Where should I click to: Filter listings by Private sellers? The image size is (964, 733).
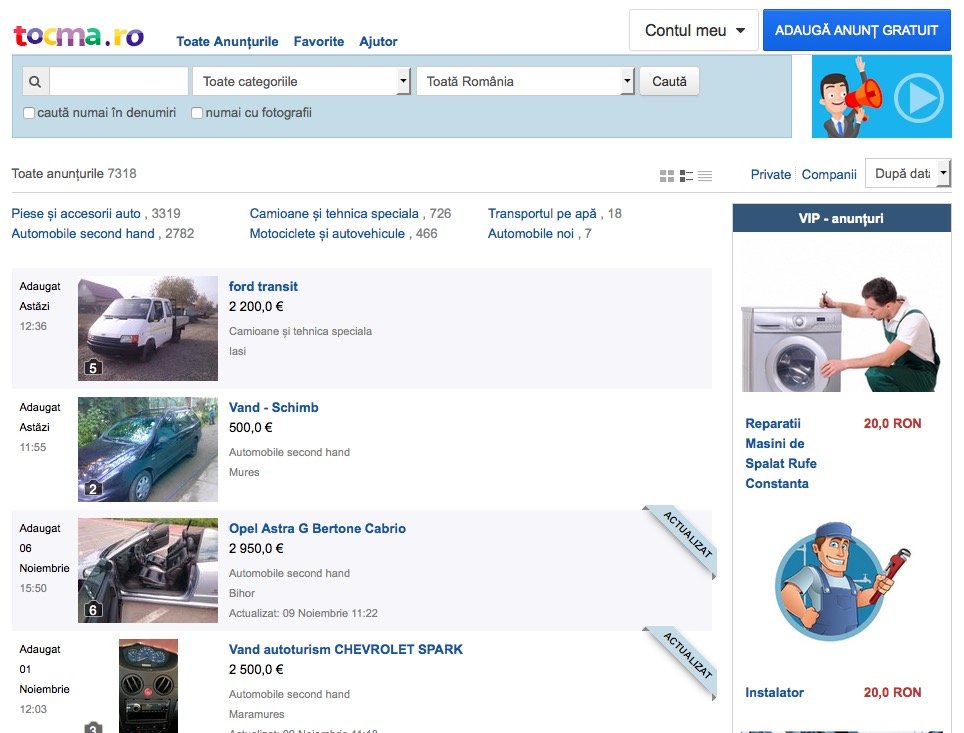click(x=771, y=175)
